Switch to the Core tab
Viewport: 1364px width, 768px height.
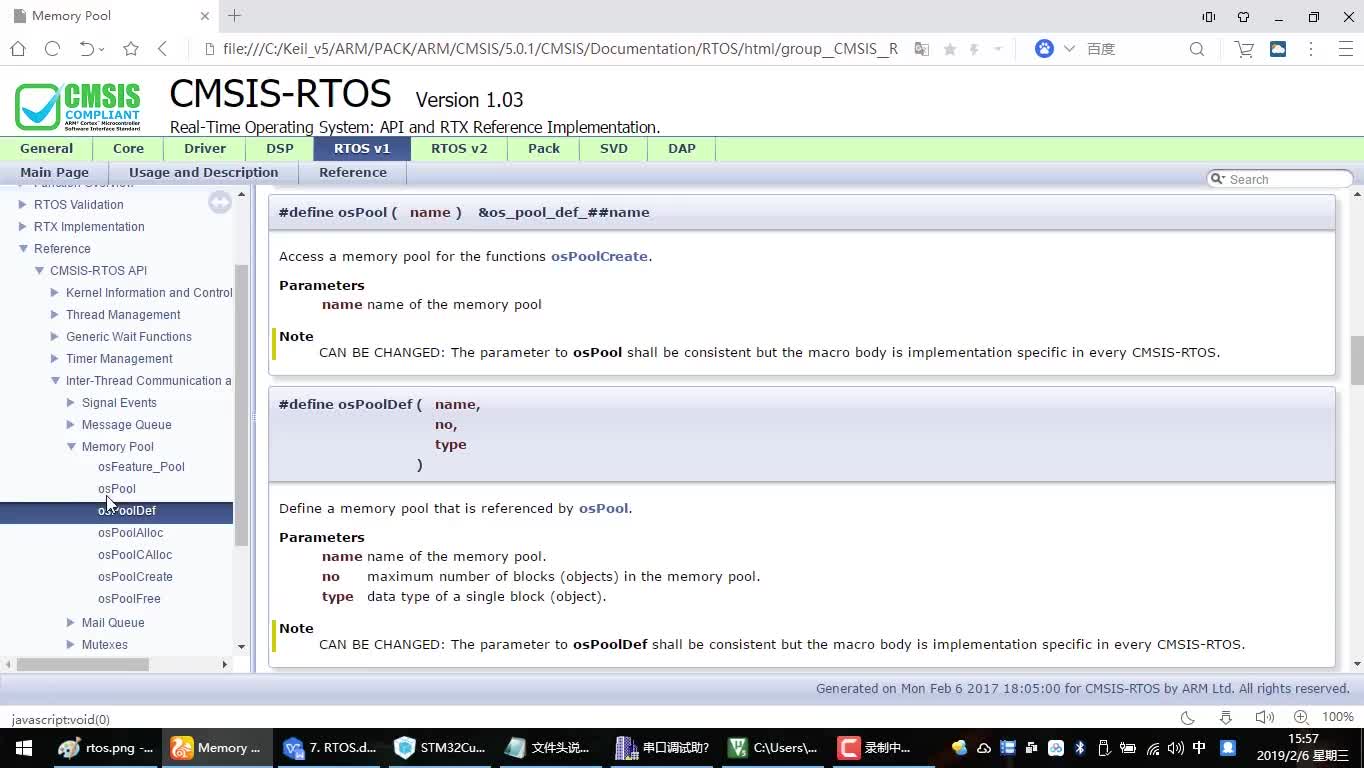pos(128,148)
